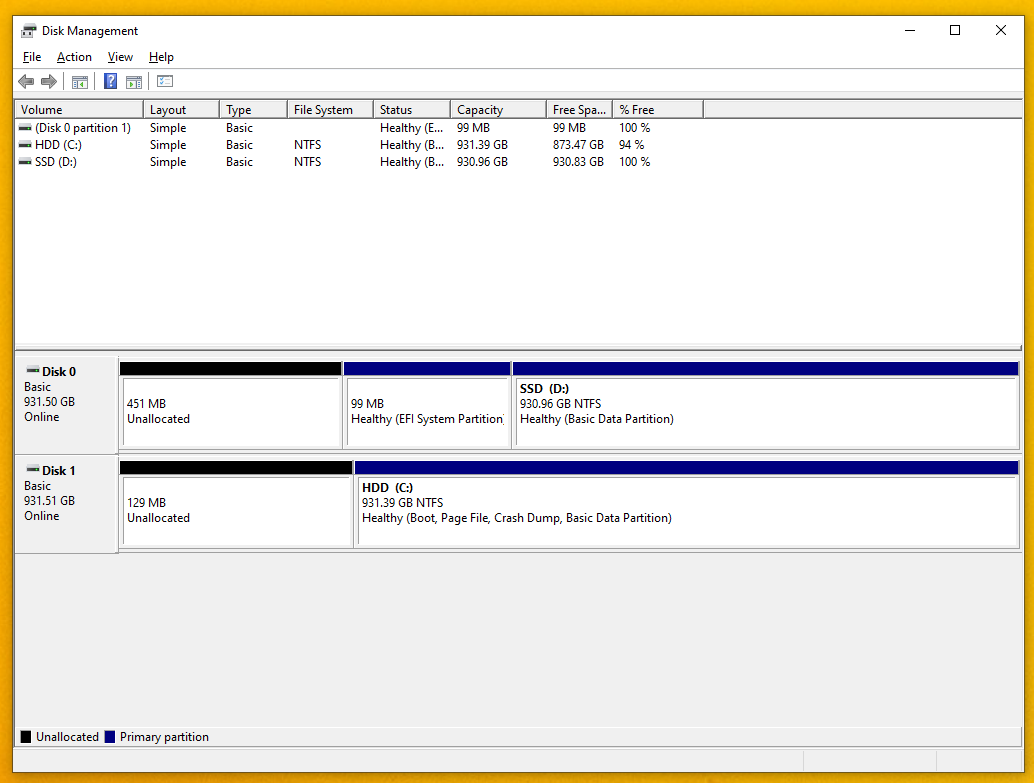Screen dimensions: 1034x783
Task: Click the Settings checklist toolbar icon
Action: (165, 82)
